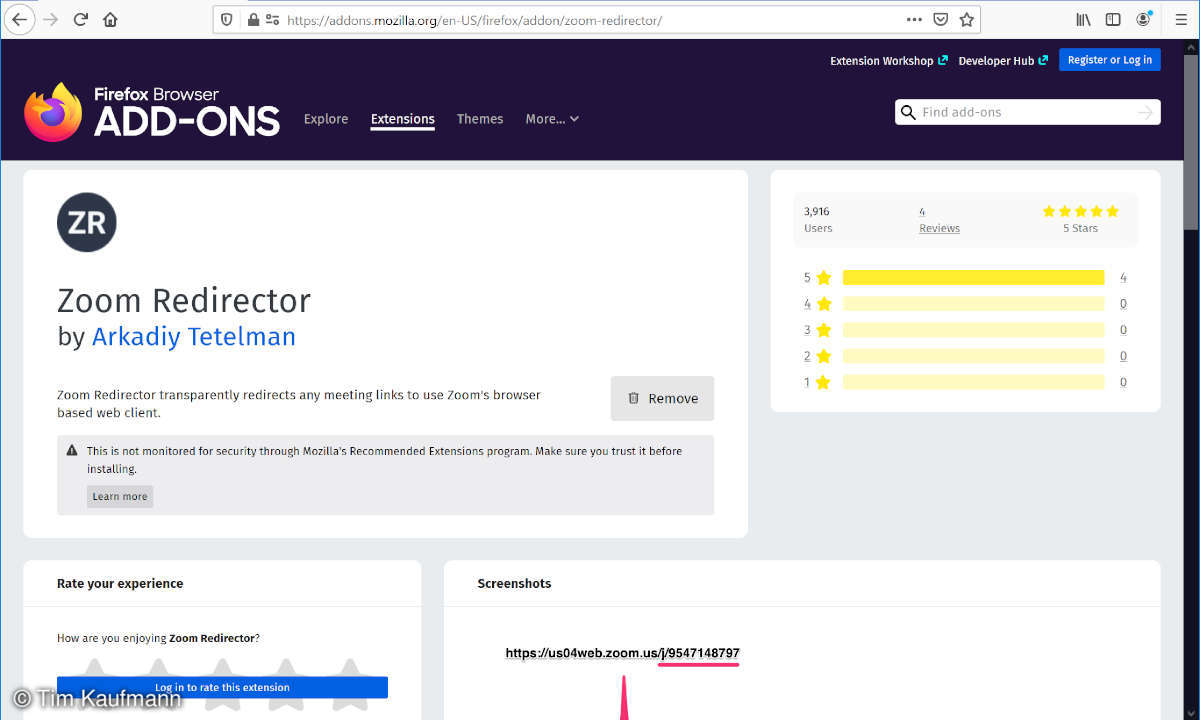Open page actions three-dot menu
Viewport: 1200px width, 720px height.
click(914, 19)
